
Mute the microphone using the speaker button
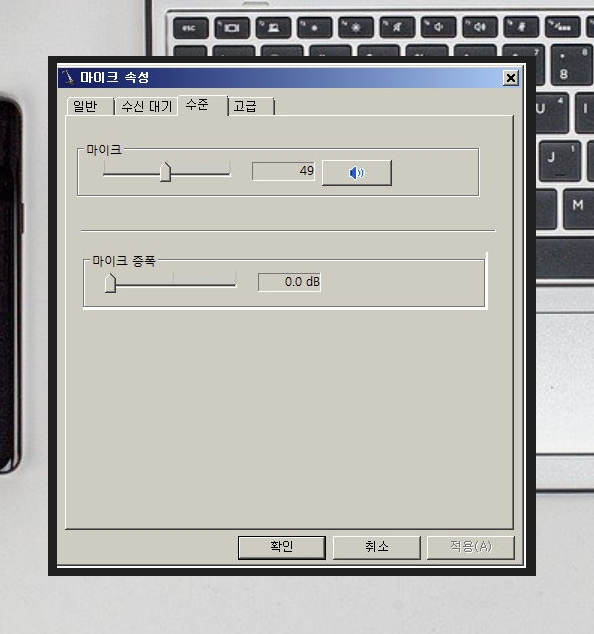(357, 173)
